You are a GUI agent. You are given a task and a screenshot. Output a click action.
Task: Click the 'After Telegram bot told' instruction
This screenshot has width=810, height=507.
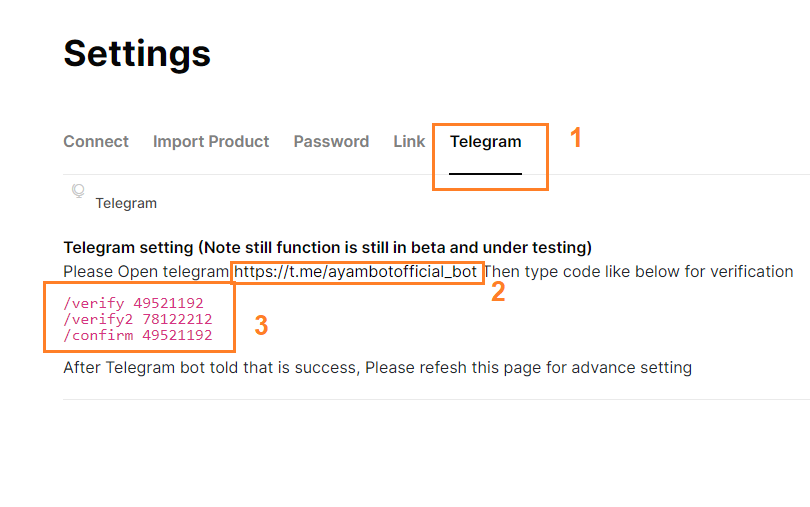(x=378, y=368)
